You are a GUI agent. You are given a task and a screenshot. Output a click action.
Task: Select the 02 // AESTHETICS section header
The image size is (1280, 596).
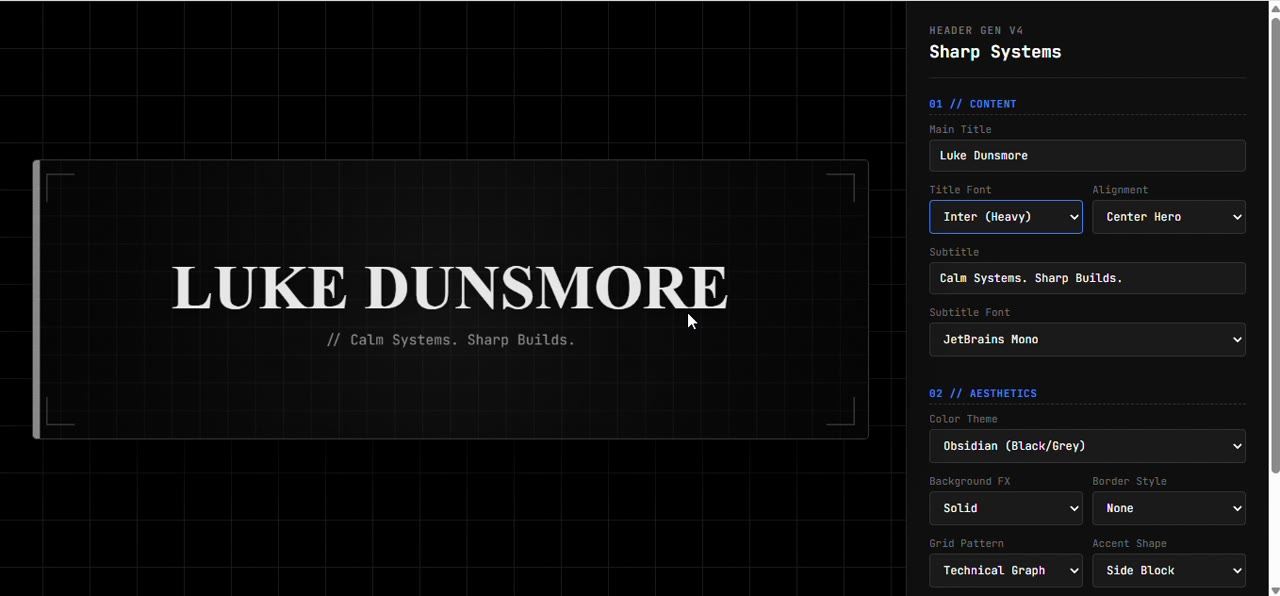pyautogui.click(x=982, y=394)
